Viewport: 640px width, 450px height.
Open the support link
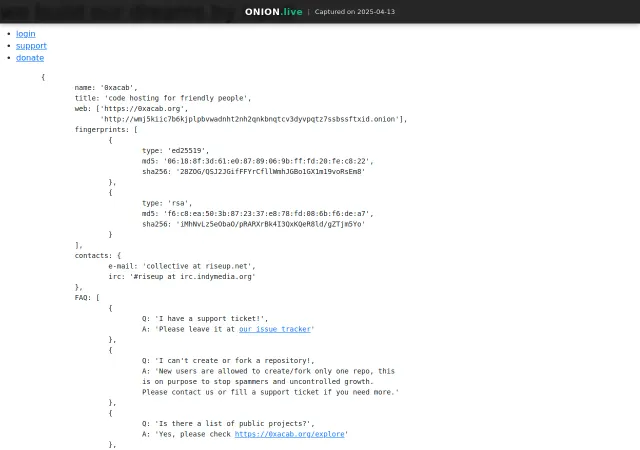pyautogui.click(x=31, y=46)
